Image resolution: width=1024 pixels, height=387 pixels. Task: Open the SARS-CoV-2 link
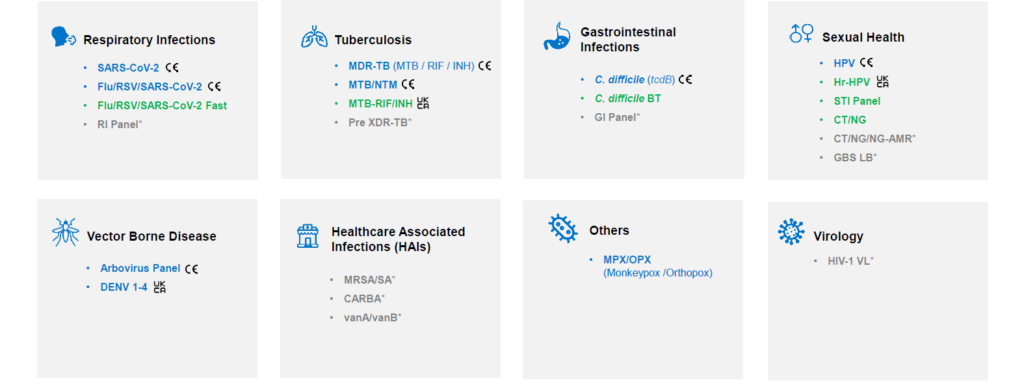point(128,67)
